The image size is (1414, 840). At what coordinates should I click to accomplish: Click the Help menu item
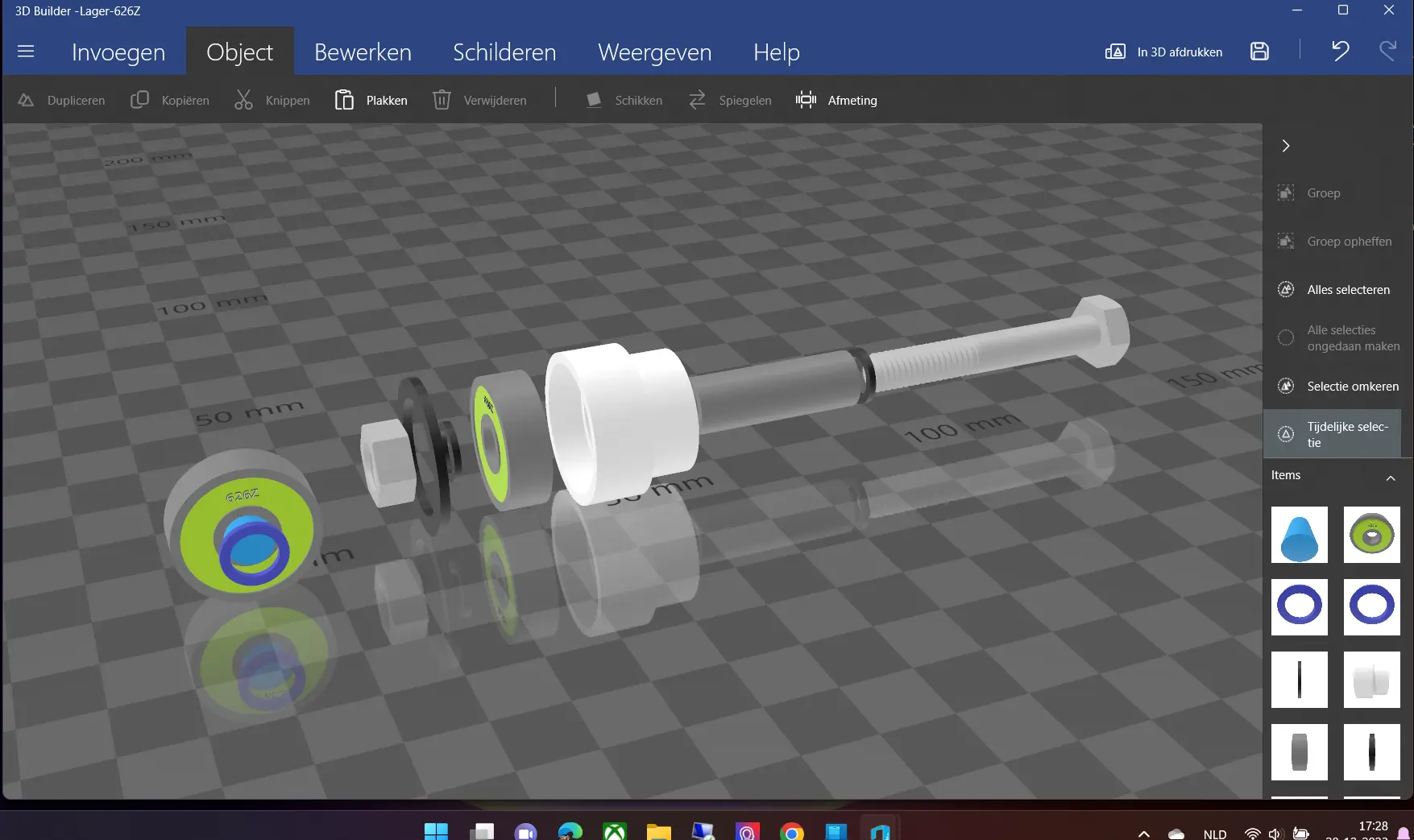click(776, 52)
